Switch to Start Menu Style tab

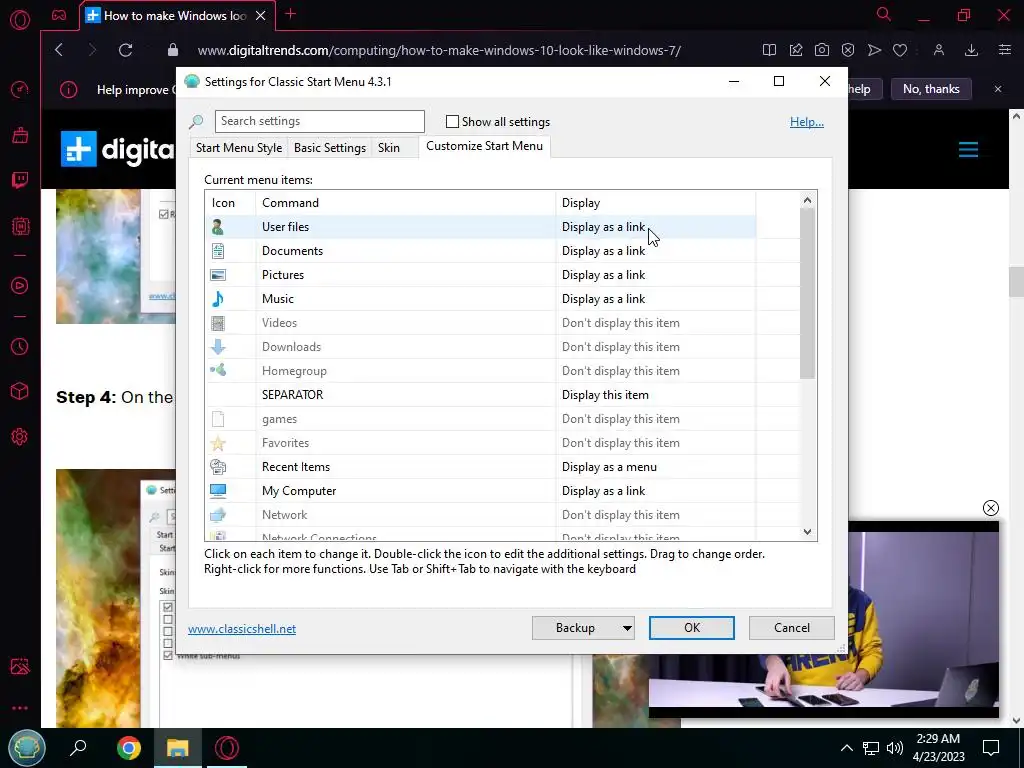pyautogui.click(x=239, y=148)
